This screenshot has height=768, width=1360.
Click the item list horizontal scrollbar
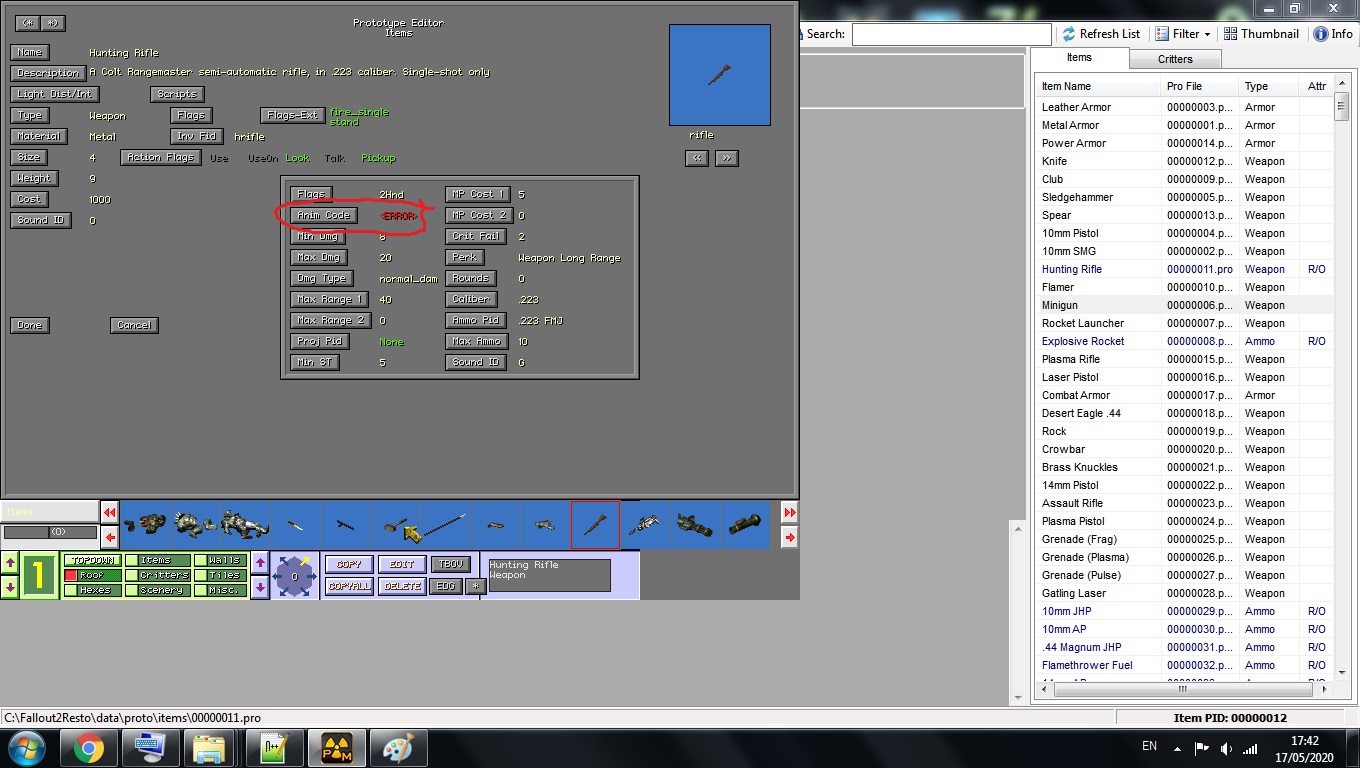pos(1184,689)
